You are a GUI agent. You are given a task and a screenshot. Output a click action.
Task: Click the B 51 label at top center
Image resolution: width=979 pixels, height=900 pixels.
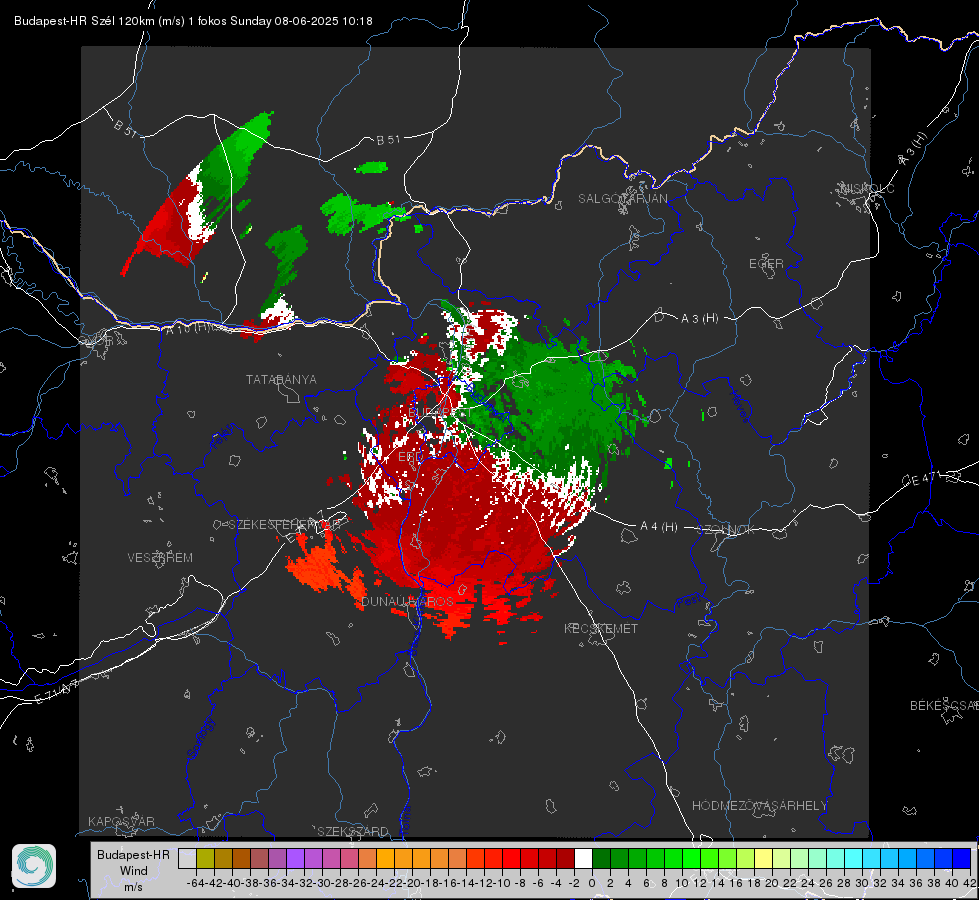tap(388, 140)
